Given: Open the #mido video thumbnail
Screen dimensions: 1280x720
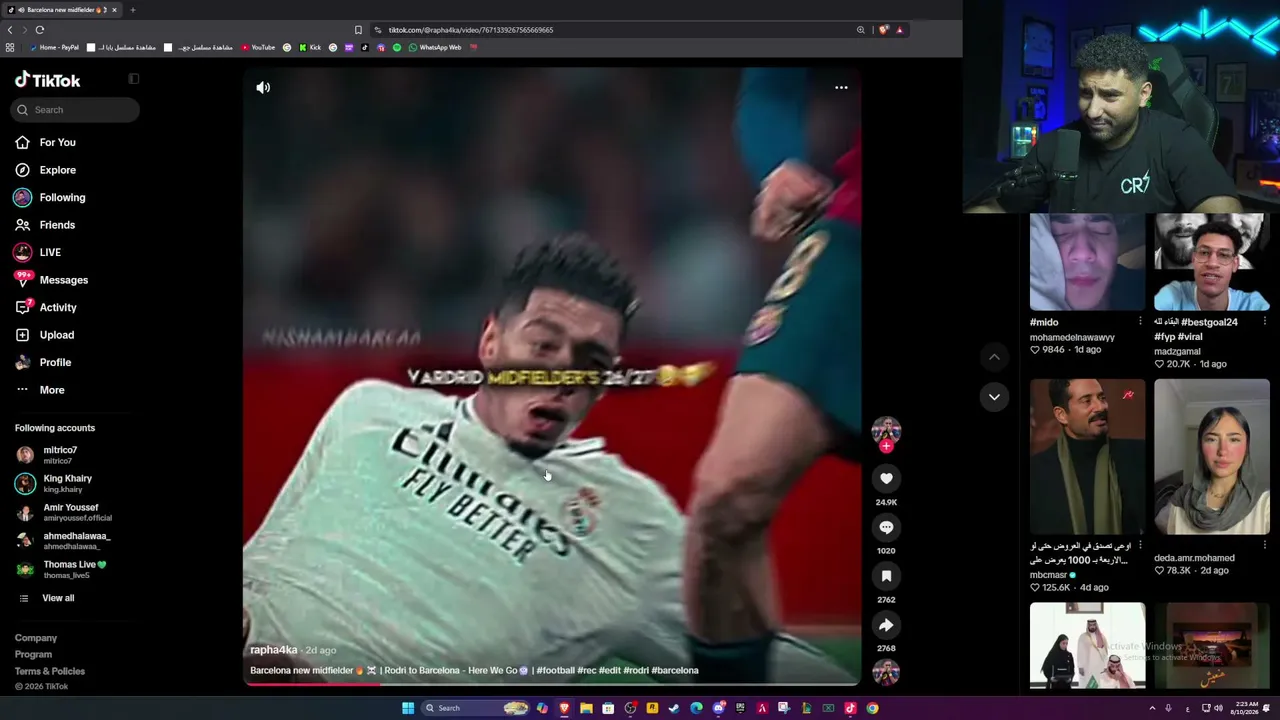Looking at the screenshot, I should point(1087,262).
